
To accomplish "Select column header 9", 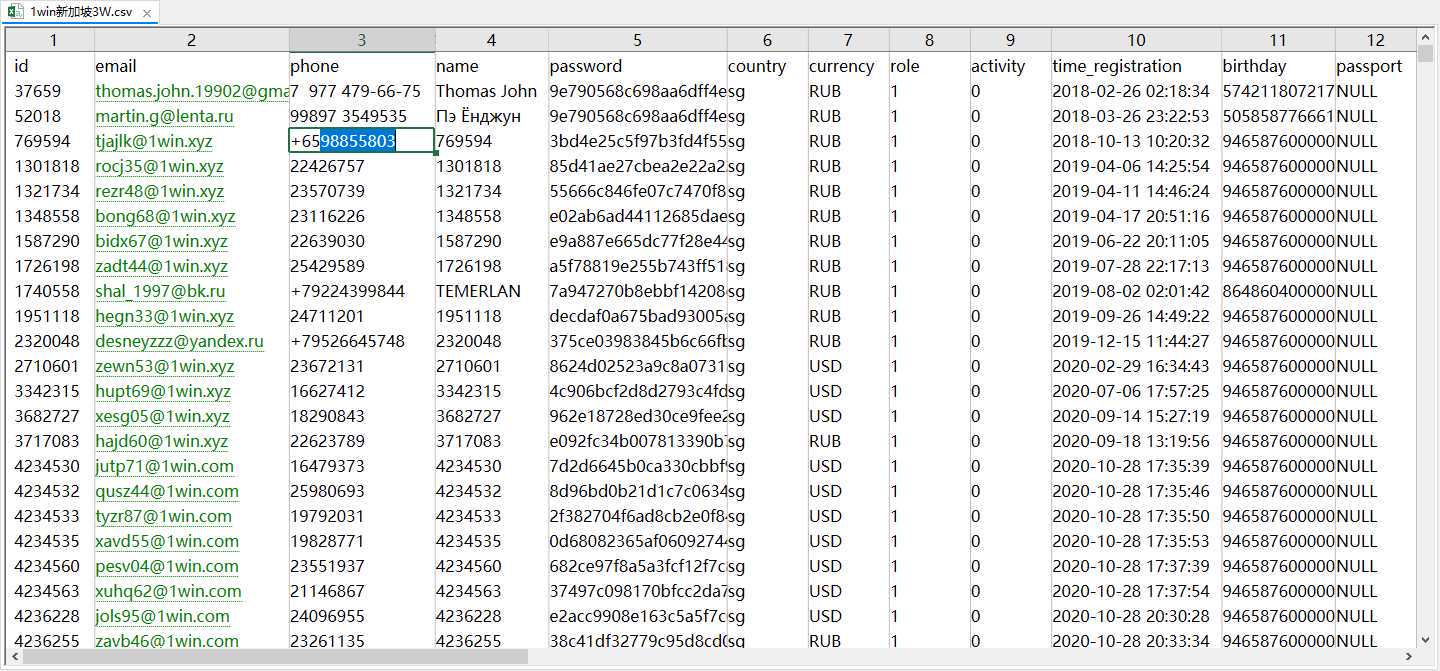I will (1010, 41).
